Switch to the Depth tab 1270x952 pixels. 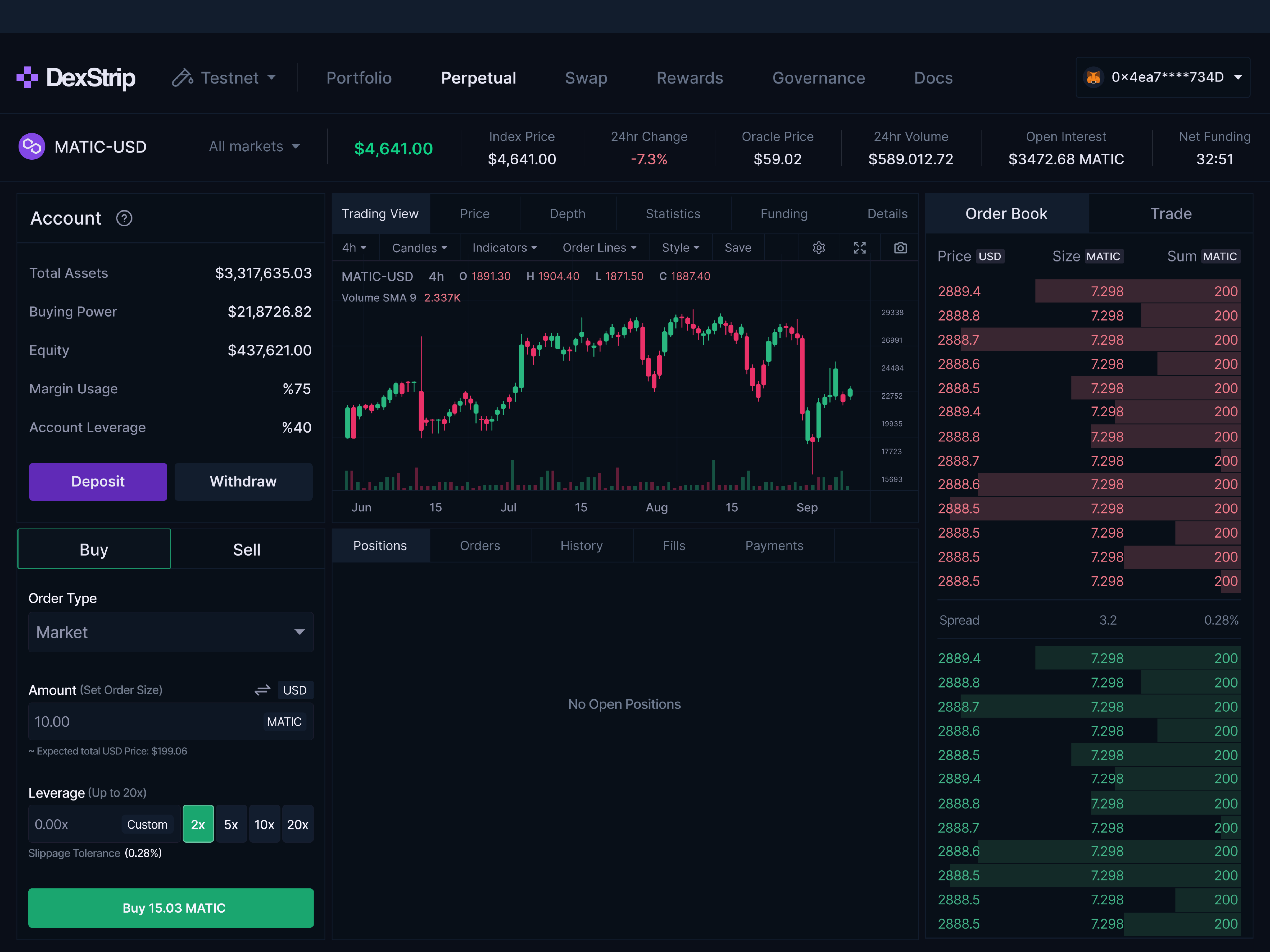coord(567,213)
